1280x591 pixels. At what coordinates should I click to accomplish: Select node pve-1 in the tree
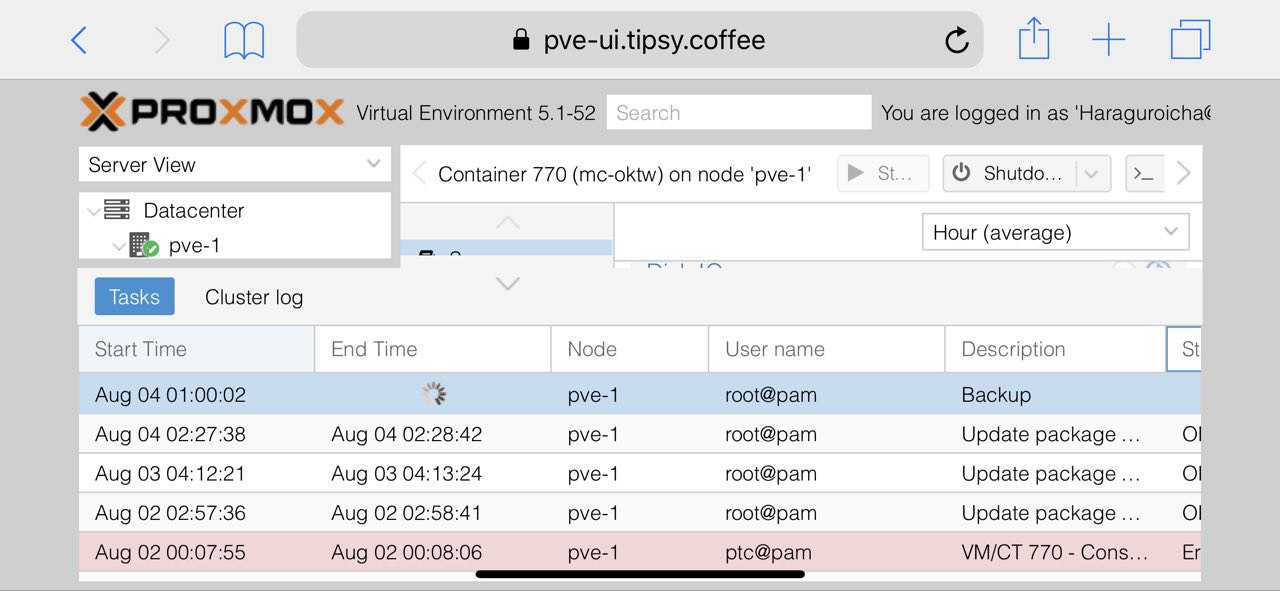[x=194, y=246]
